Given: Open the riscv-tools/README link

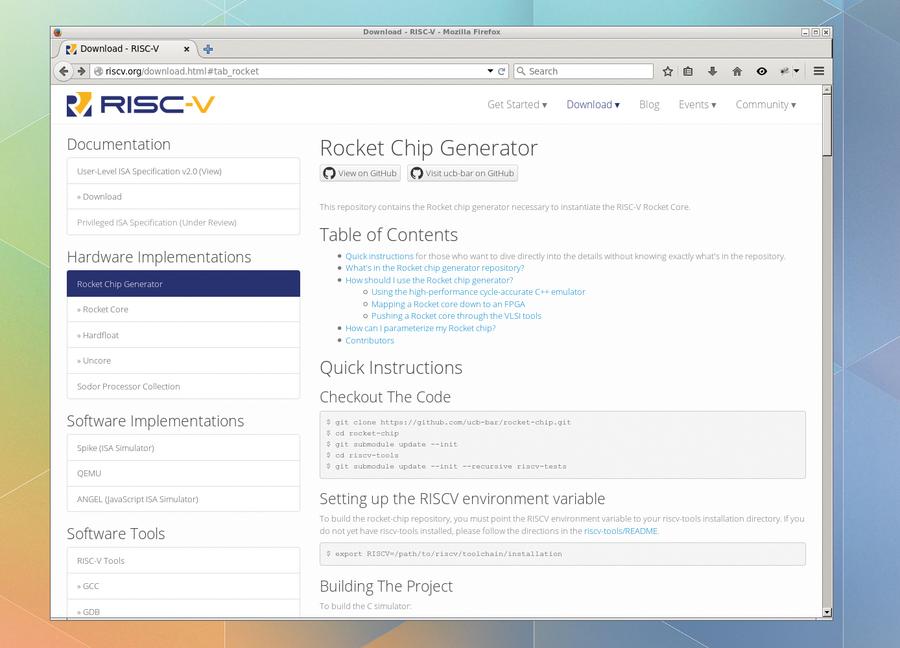Looking at the screenshot, I should pyautogui.click(x=620, y=531).
